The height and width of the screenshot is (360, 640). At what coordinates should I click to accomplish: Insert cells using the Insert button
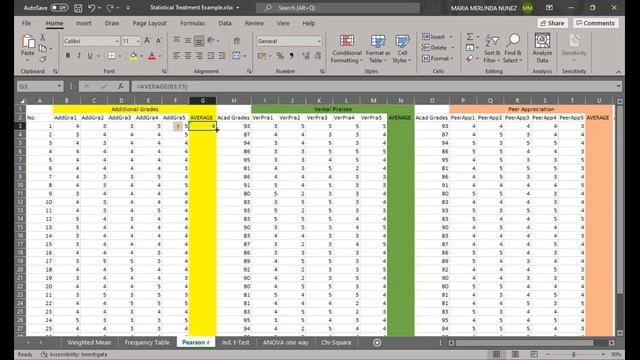(x=434, y=37)
